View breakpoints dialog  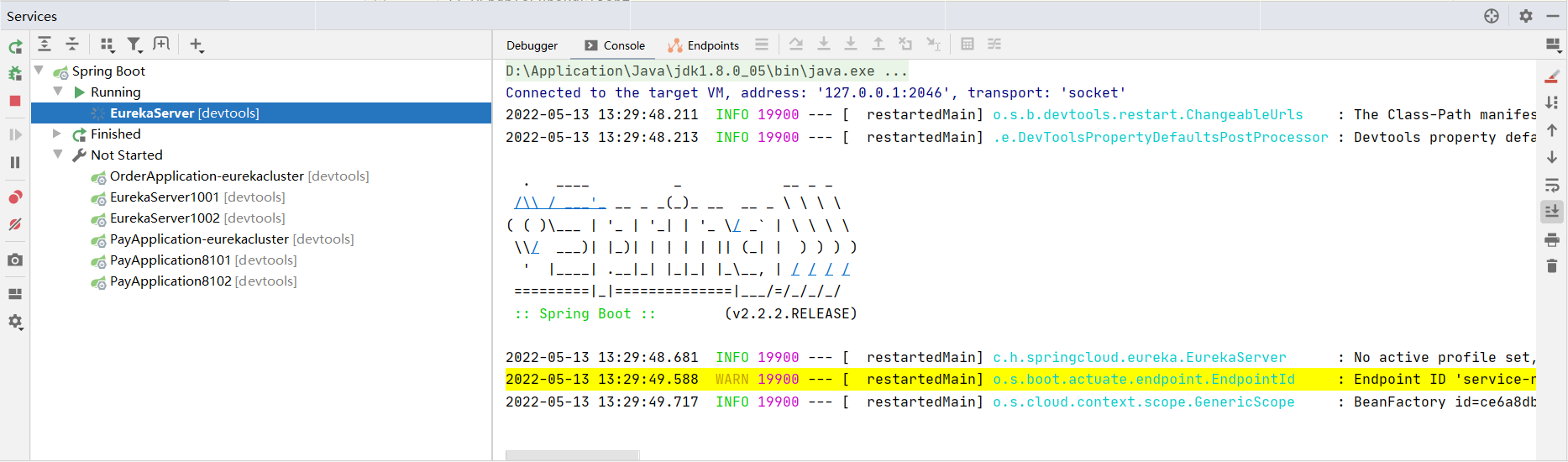[x=15, y=197]
